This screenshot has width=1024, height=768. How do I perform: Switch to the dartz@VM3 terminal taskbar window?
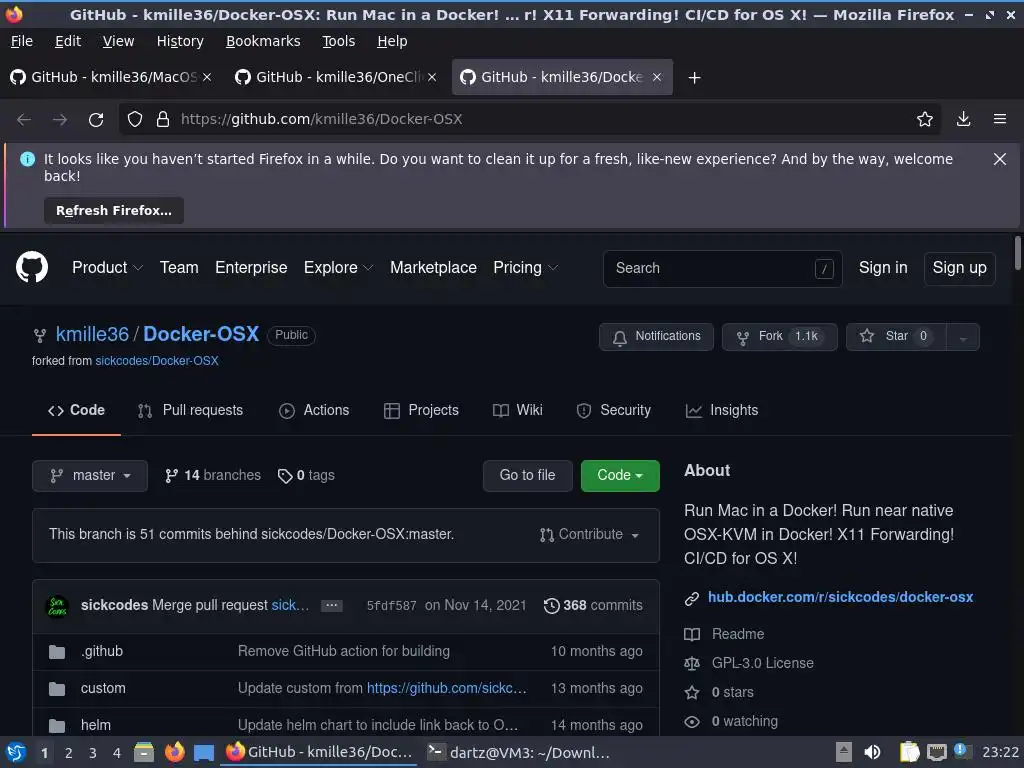tap(520, 752)
